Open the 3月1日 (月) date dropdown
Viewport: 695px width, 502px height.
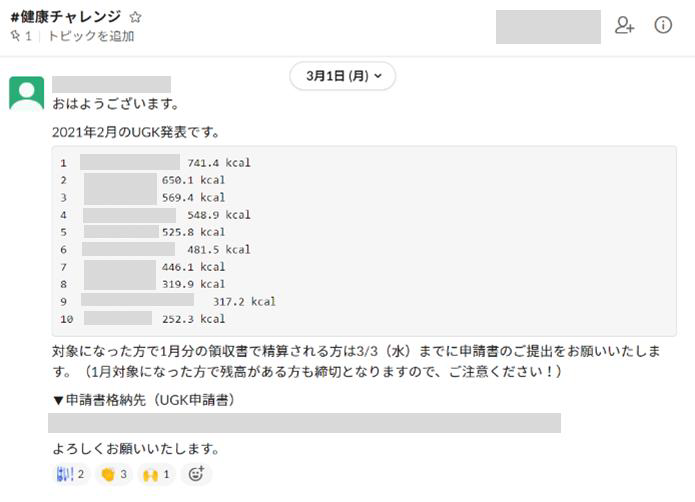coord(343,76)
